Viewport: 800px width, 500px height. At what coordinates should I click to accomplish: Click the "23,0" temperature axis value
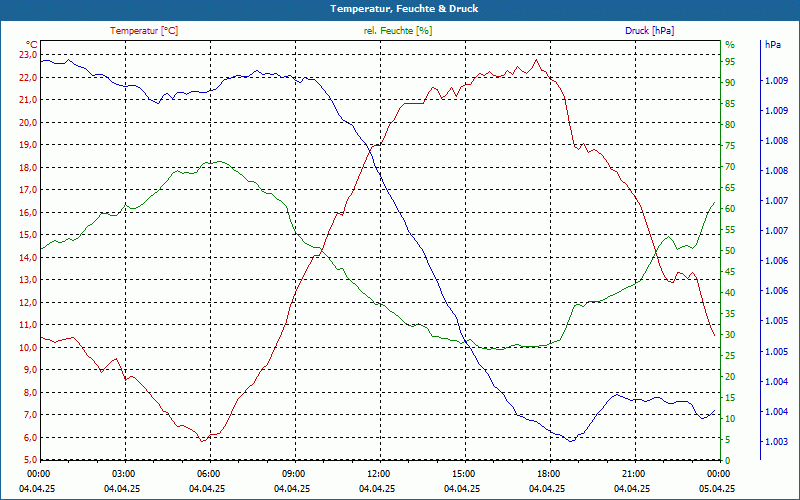29,55
